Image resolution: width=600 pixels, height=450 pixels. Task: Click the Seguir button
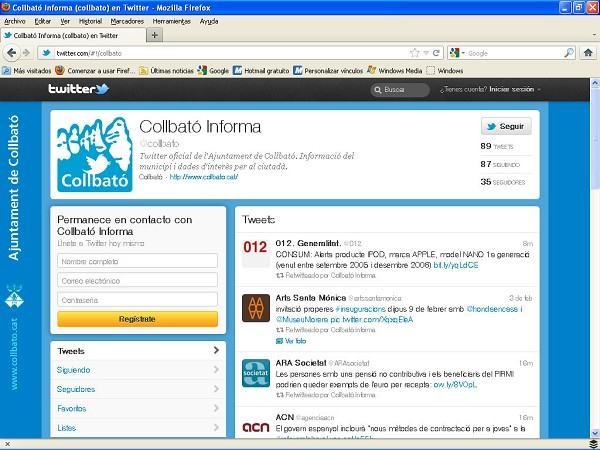(x=506, y=126)
